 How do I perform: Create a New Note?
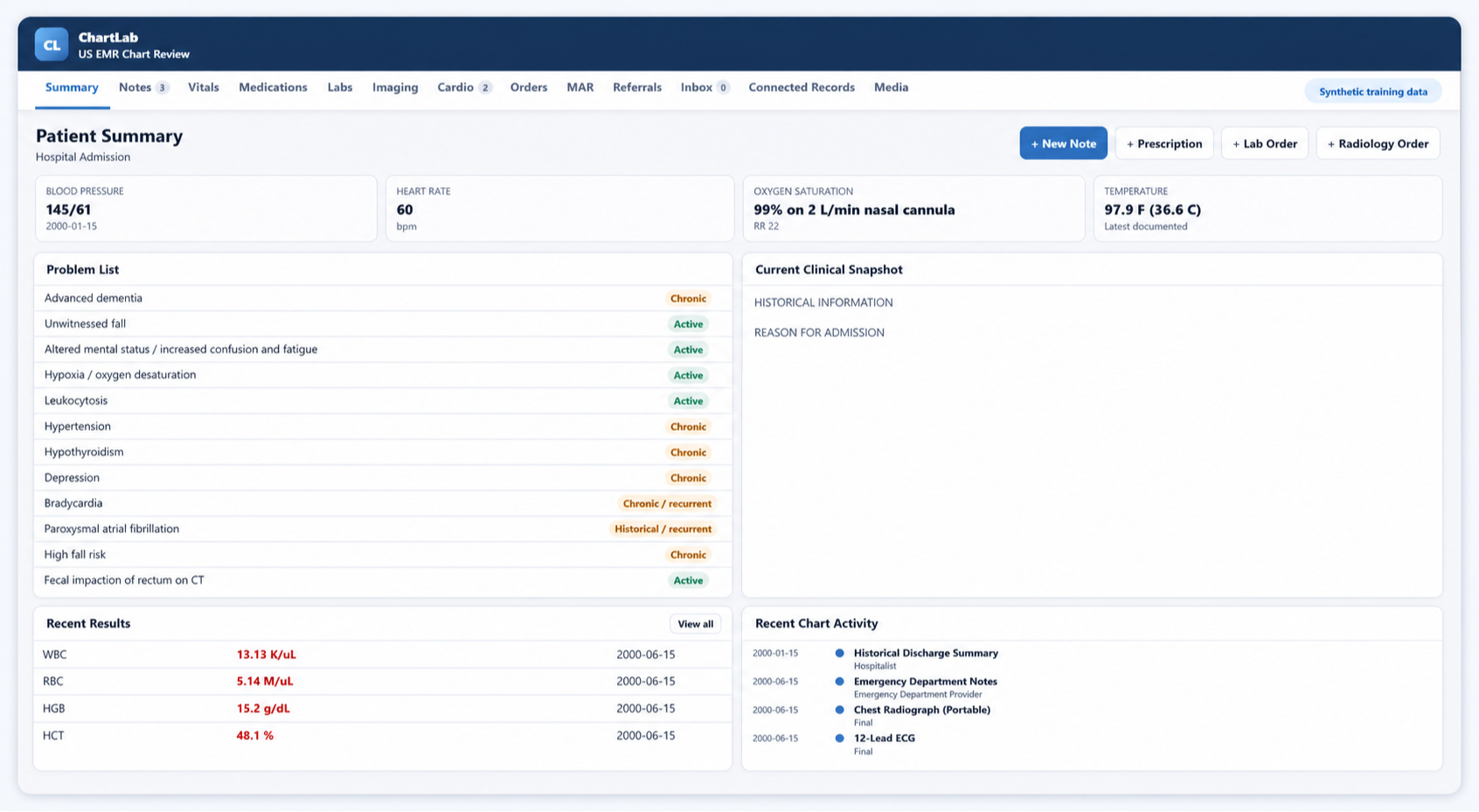click(1063, 143)
